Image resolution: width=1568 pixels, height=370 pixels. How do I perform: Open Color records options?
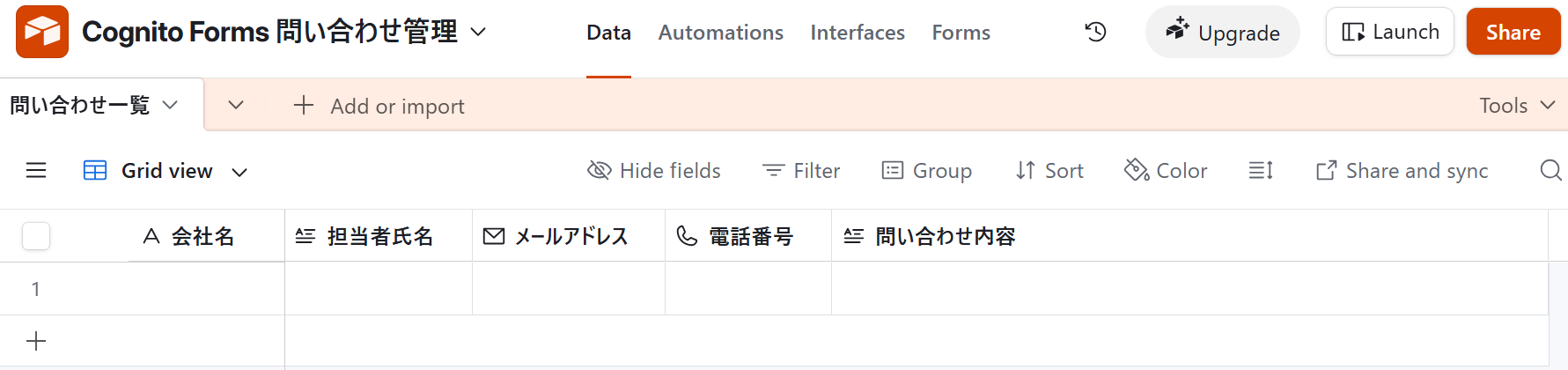1166,170
